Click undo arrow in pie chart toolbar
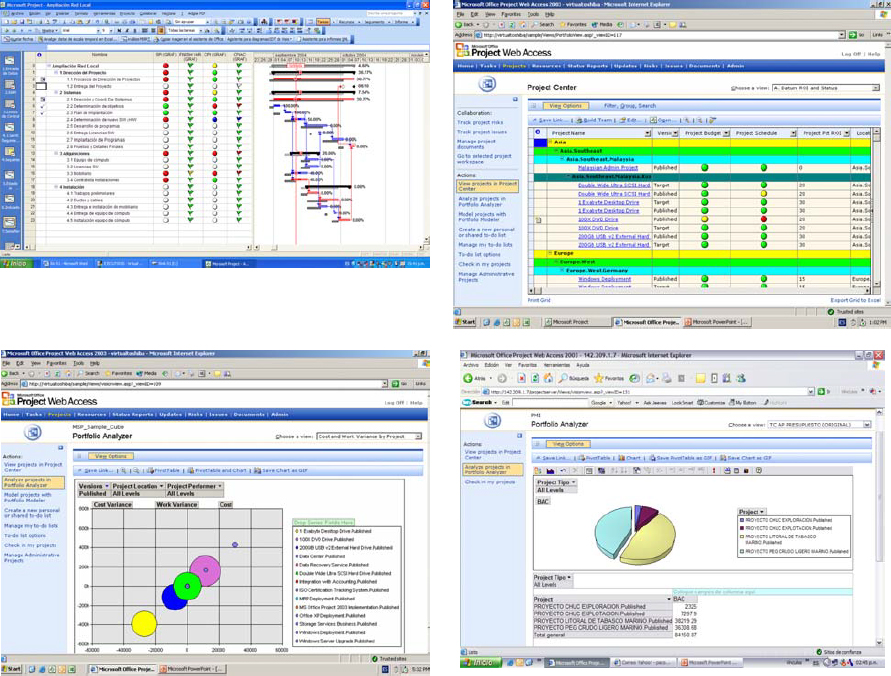Viewport: 891px width, 676px height. [564, 470]
